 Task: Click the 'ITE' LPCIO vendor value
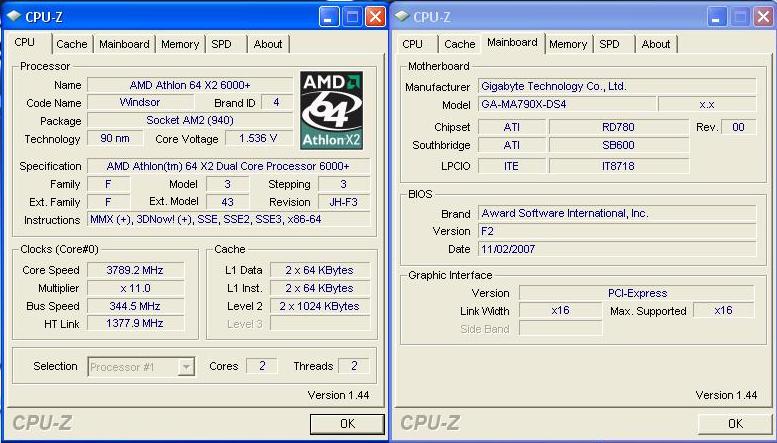(511, 166)
